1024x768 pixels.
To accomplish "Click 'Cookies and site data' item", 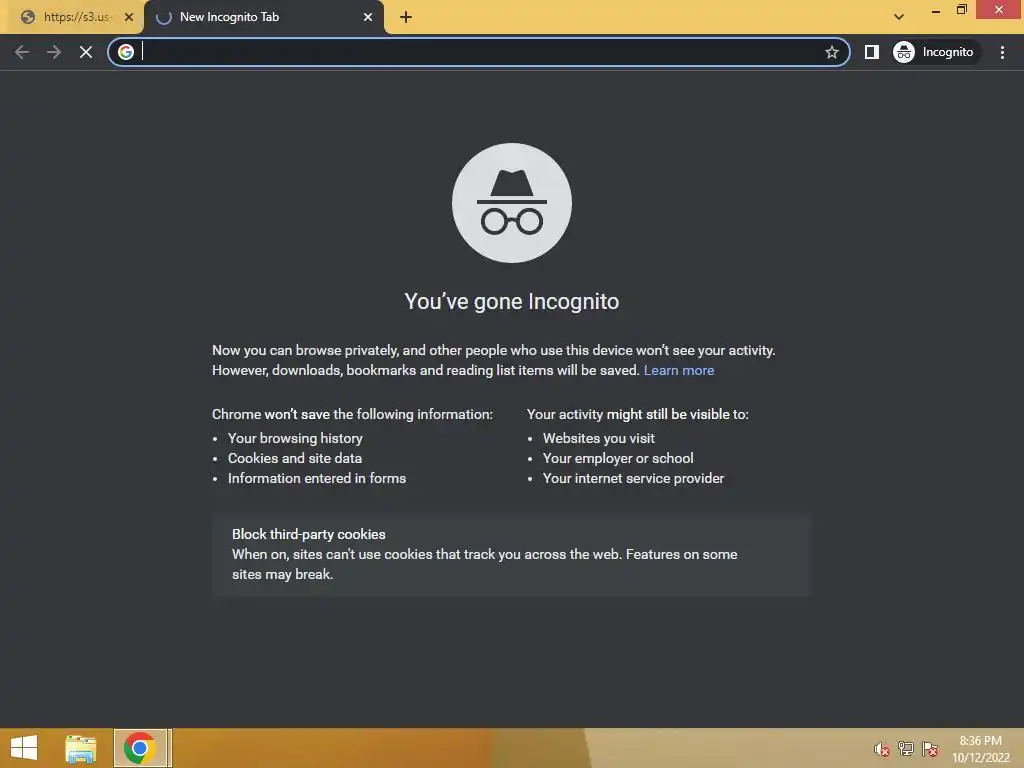I will (295, 458).
